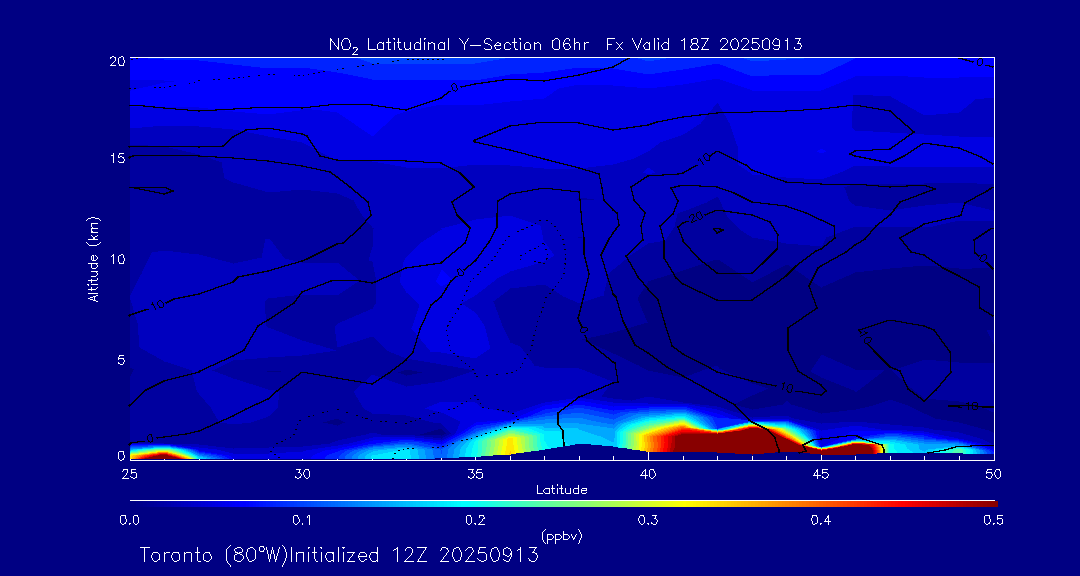This screenshot has width=1080, height=576.
Task: Click the Altitude (km) y-axis label
Action: click(93, 259)
